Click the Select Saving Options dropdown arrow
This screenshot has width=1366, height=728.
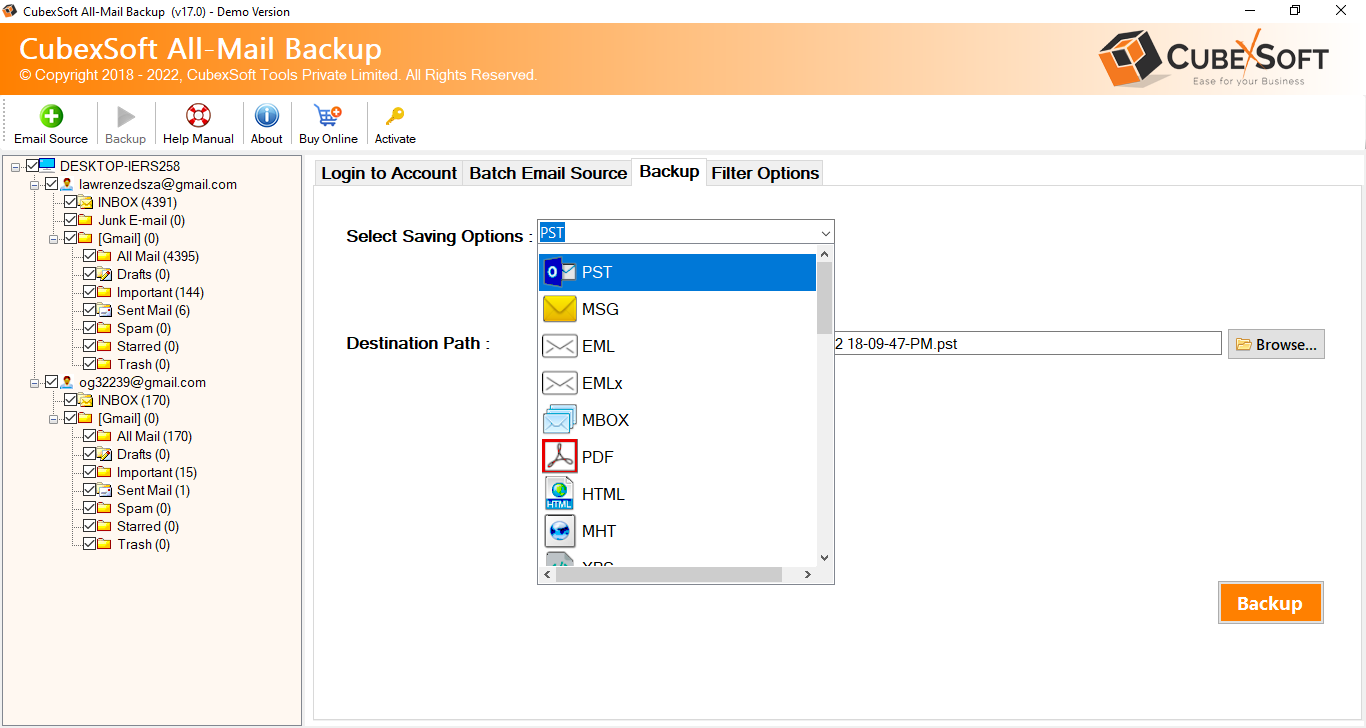[x=825, y=233]
